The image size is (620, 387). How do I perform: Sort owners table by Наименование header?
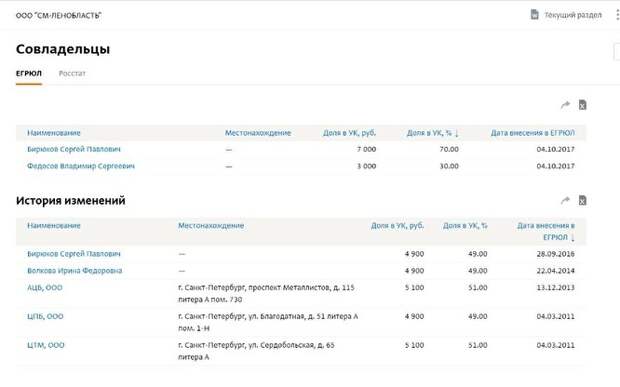54,133
